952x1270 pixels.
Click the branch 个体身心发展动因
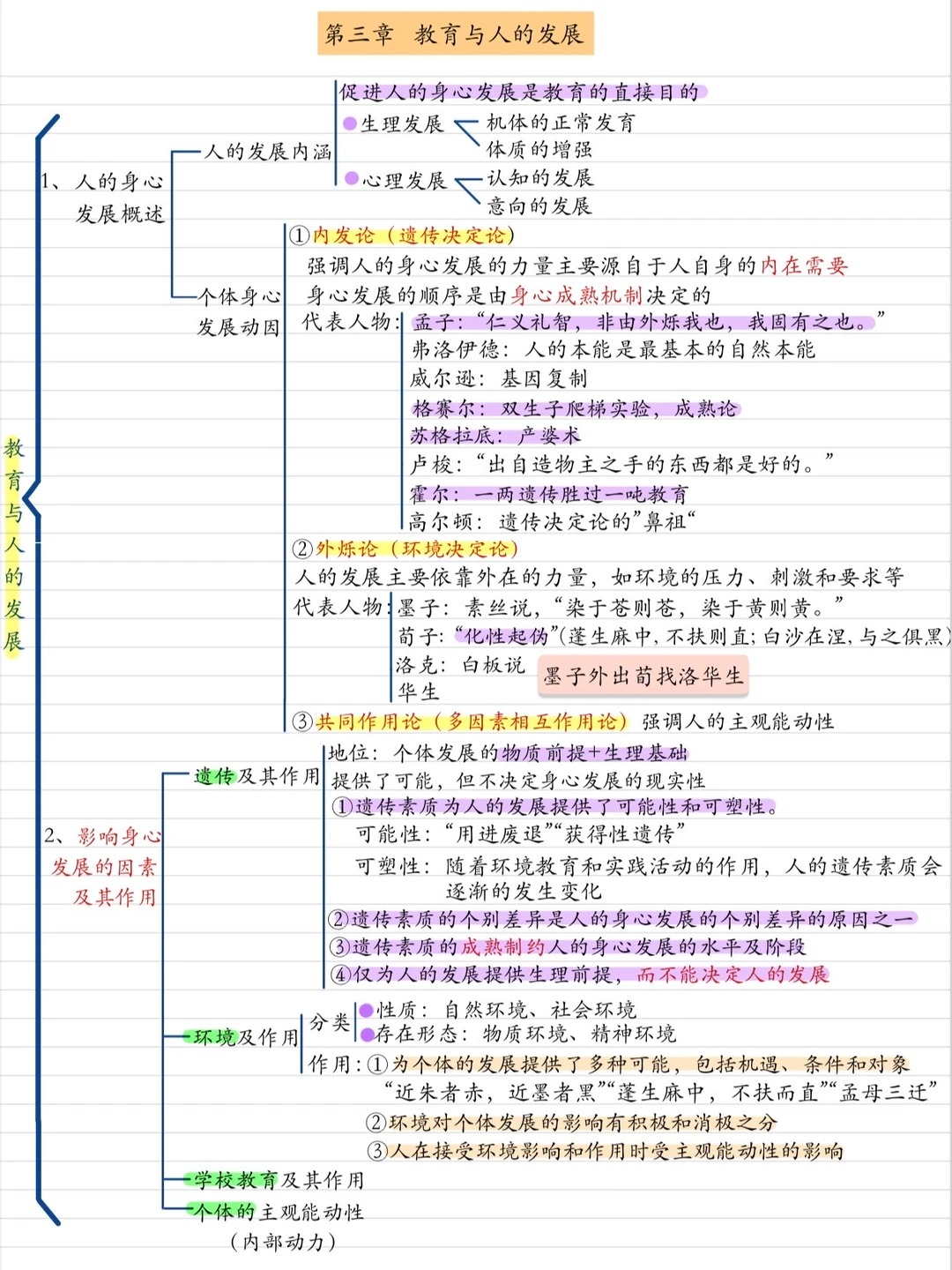tap(239, 311)
